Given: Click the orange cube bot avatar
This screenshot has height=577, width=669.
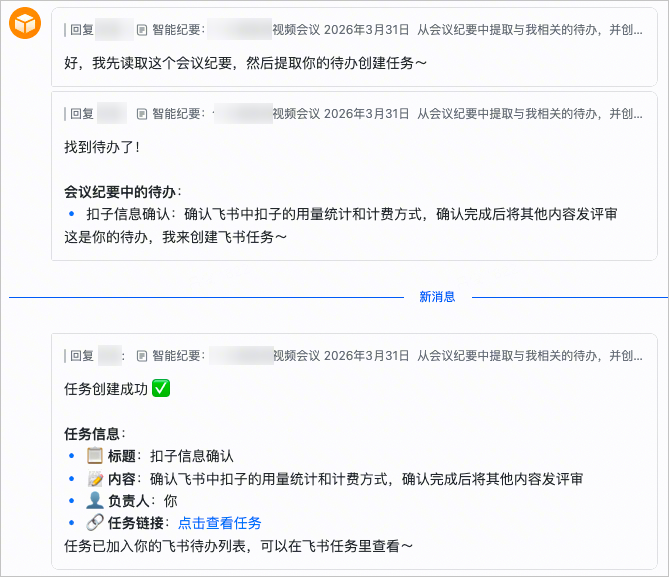Looking at the screenshot, I should [25, 23].
